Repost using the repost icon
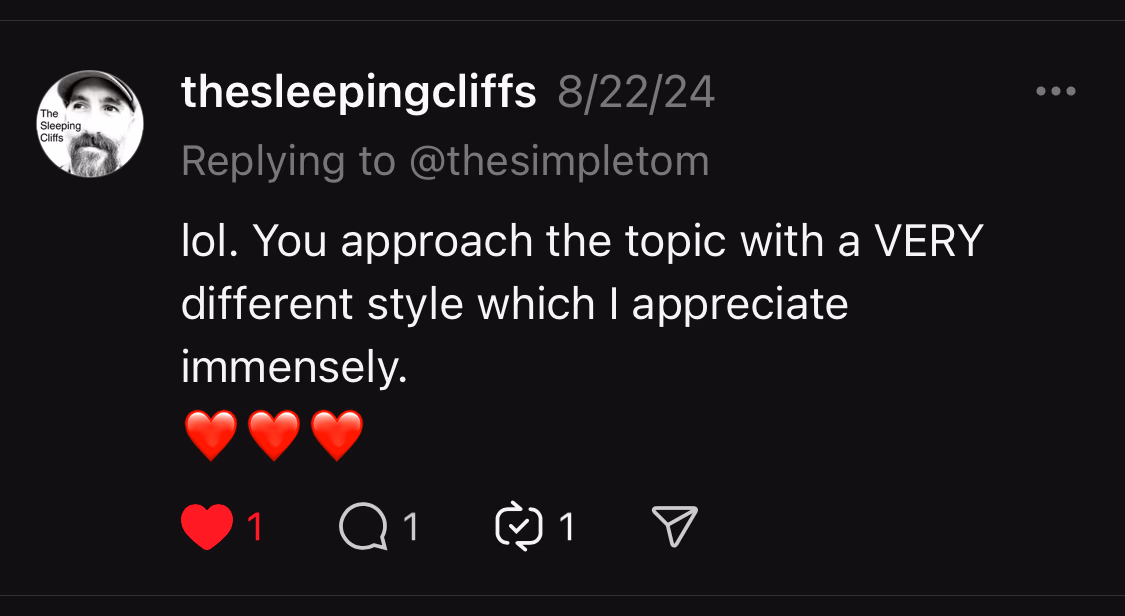 click(518, 526)
